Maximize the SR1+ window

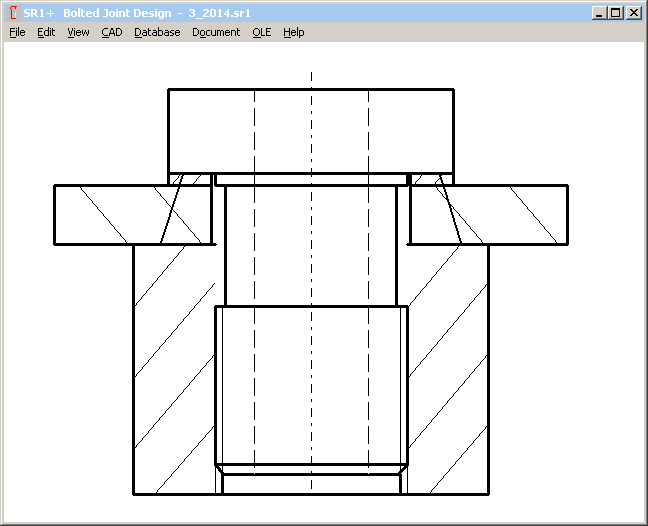pyautogui.click(x=614, y=13)
